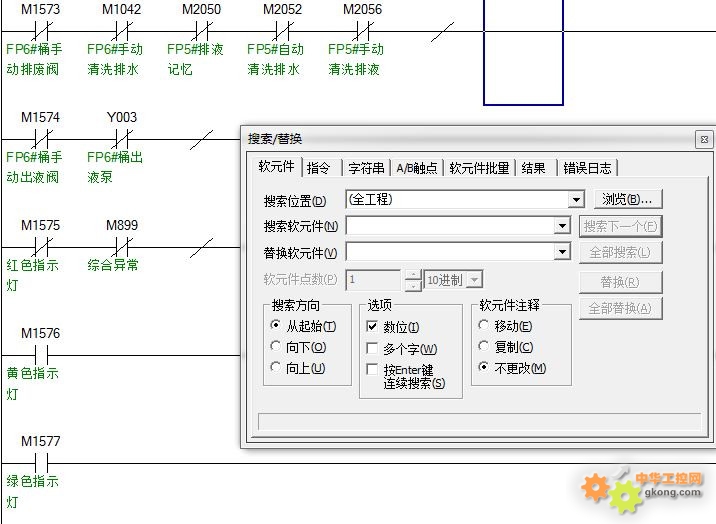
Task: Click the FP5#排液记忆 comment text
Action: click(195, 59)
